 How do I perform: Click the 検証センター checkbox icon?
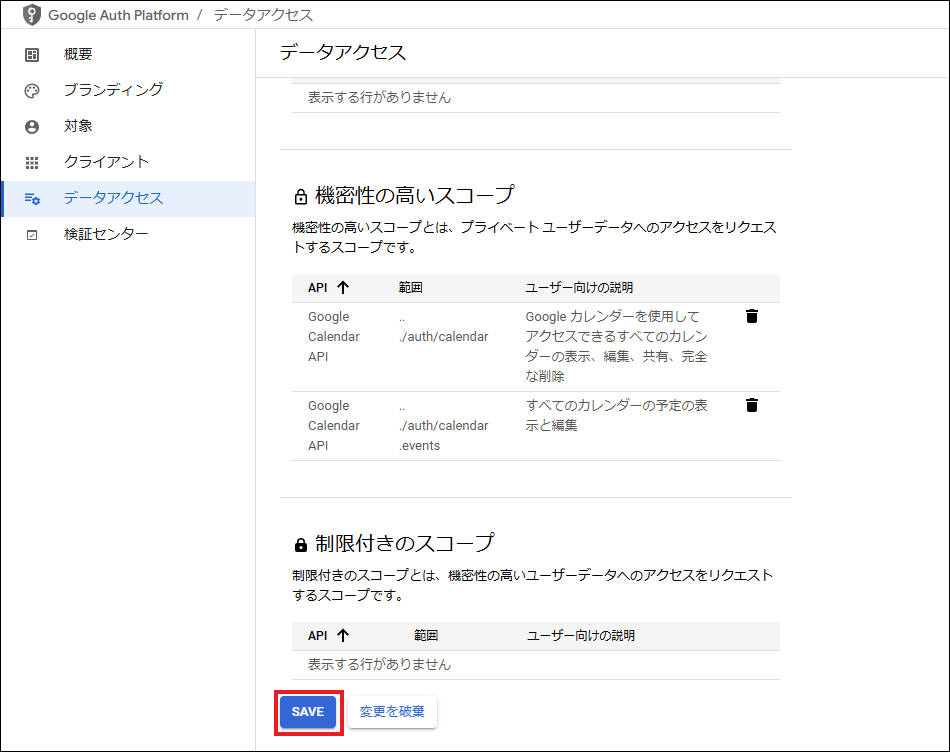click(x=32, y=235)
